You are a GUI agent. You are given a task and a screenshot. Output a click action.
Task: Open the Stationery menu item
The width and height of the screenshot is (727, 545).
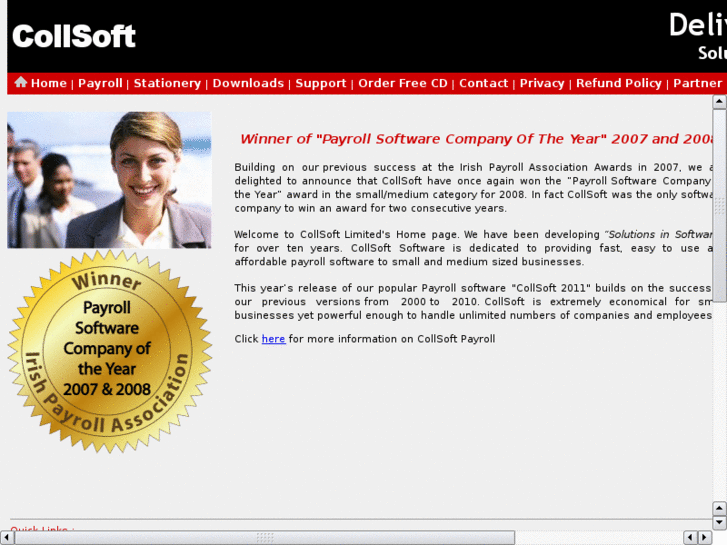tap(167, 83)
